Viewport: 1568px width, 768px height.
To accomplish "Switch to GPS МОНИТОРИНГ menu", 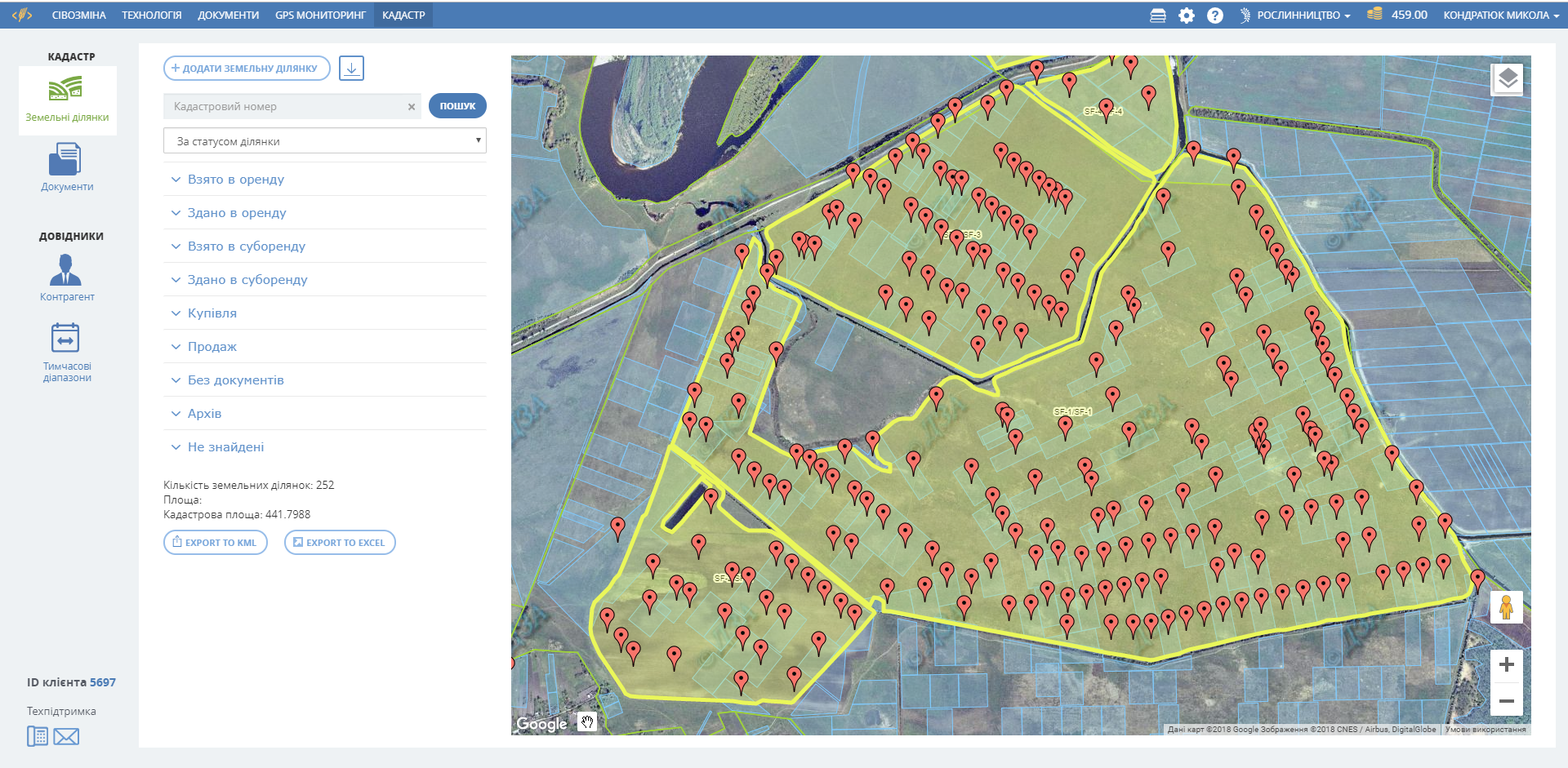I will [320, 16].
